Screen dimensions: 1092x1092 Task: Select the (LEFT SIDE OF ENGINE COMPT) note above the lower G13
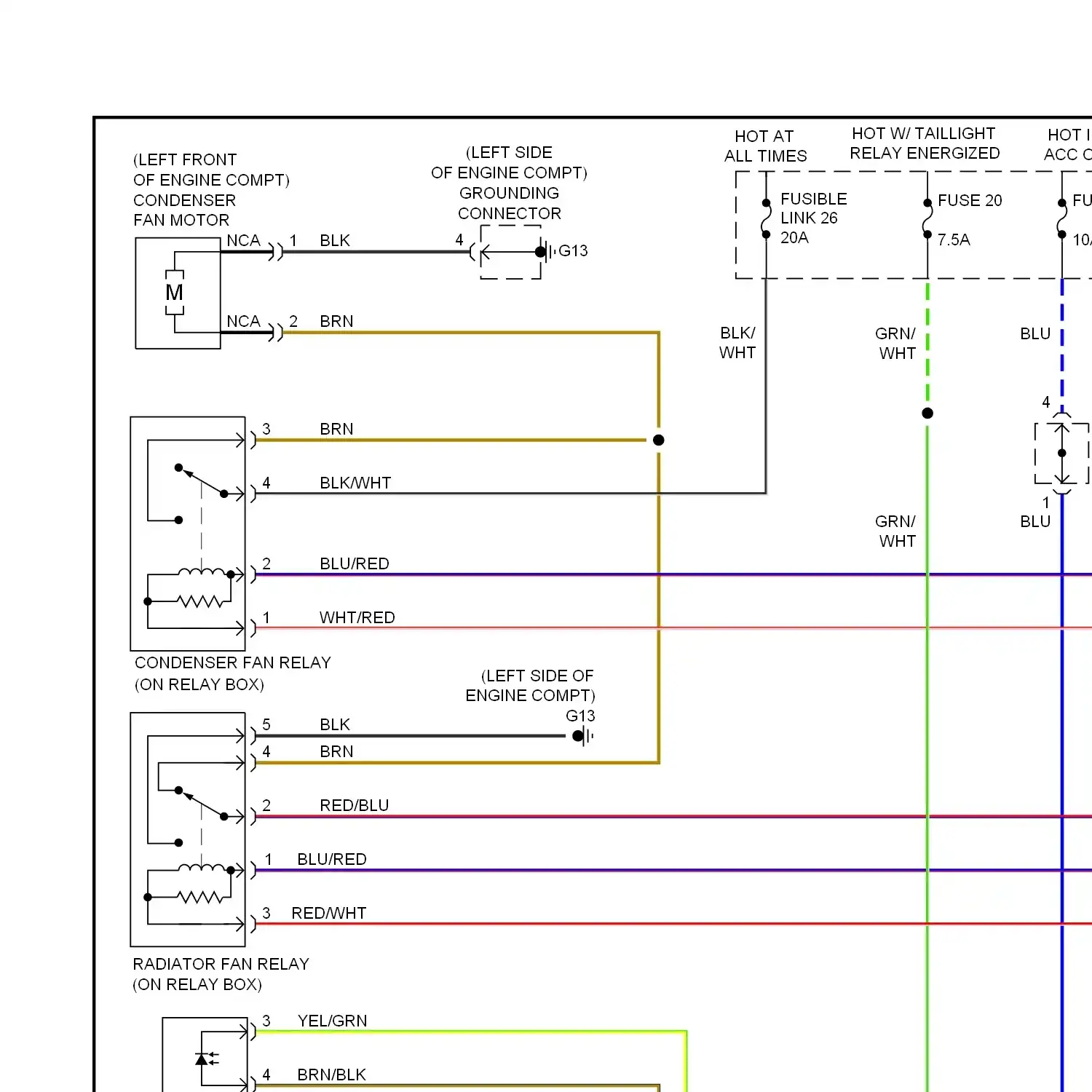531,686
